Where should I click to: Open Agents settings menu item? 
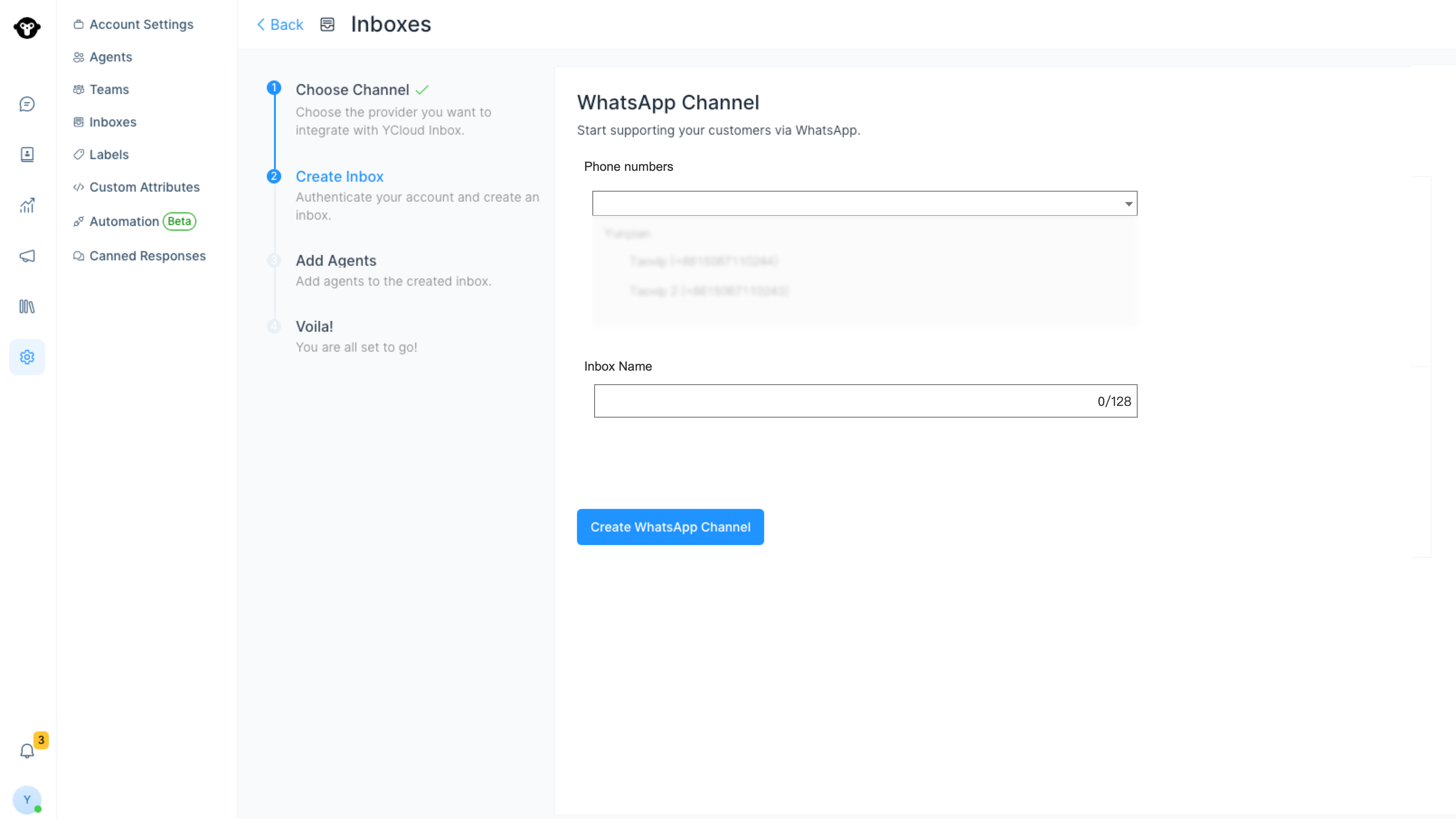(x=110, y=57)
